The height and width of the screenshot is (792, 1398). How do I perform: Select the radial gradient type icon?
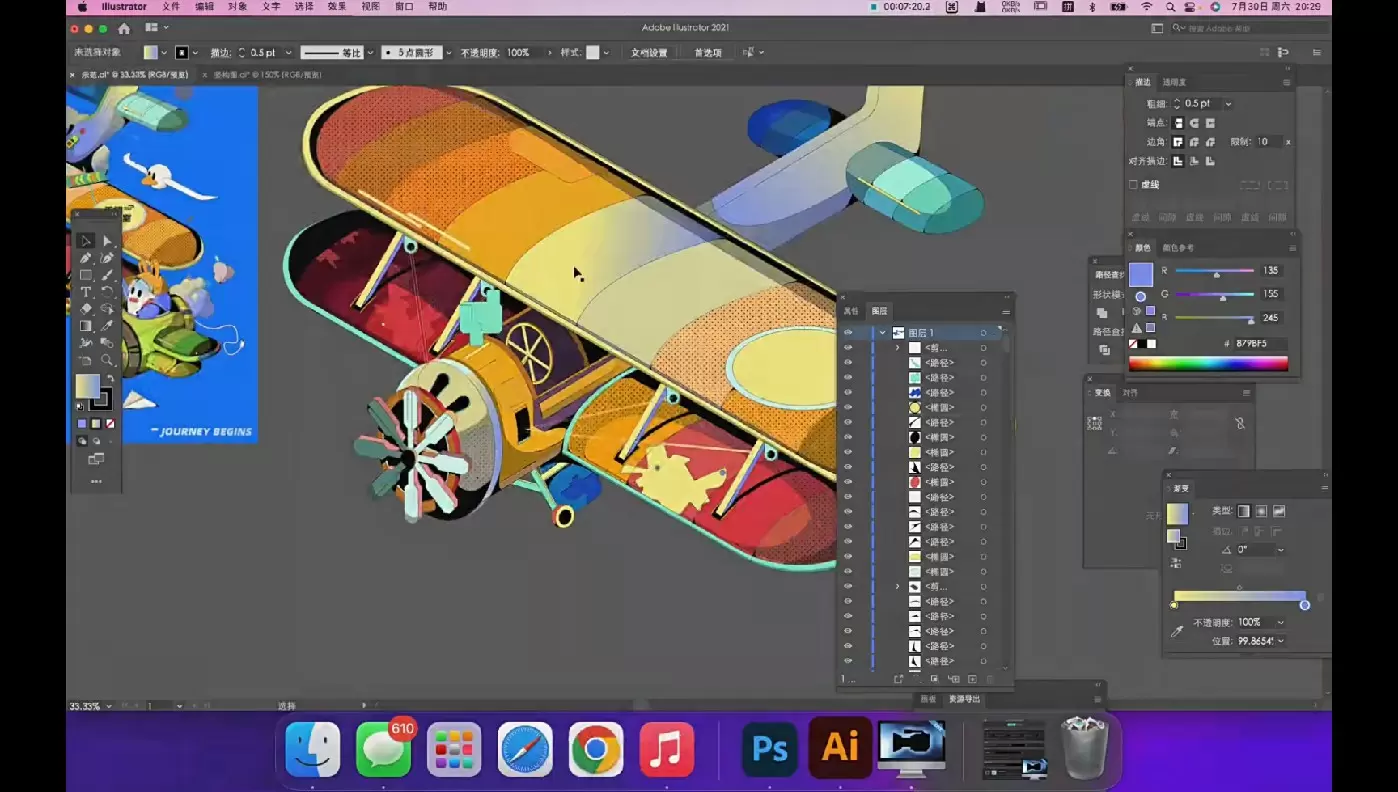[1261, 511]
